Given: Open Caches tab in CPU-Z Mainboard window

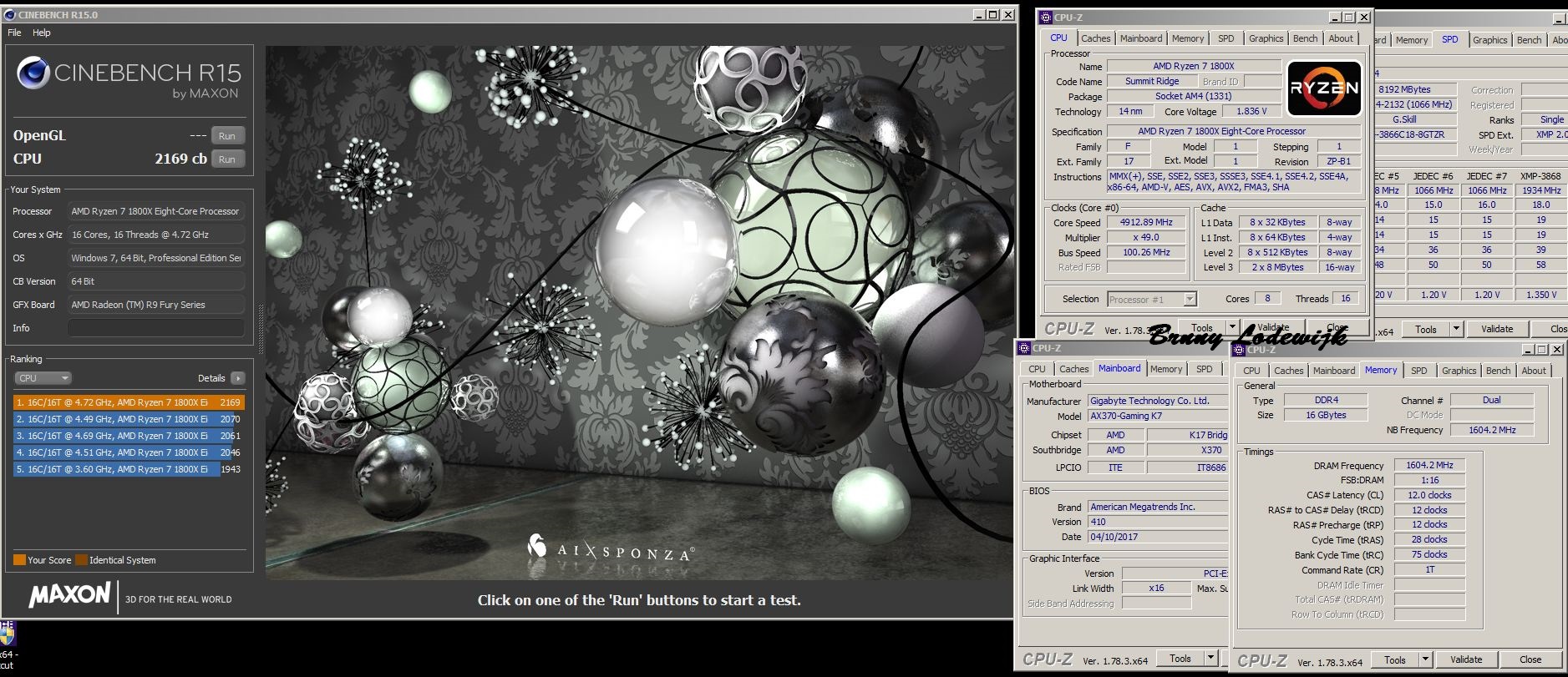Looking at the screenshot, I should tap(1073, 369).
